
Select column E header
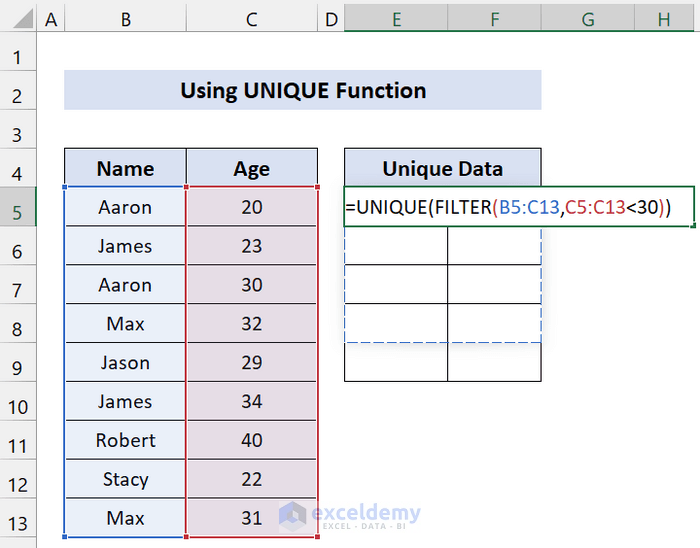click(x=396, y=19)
